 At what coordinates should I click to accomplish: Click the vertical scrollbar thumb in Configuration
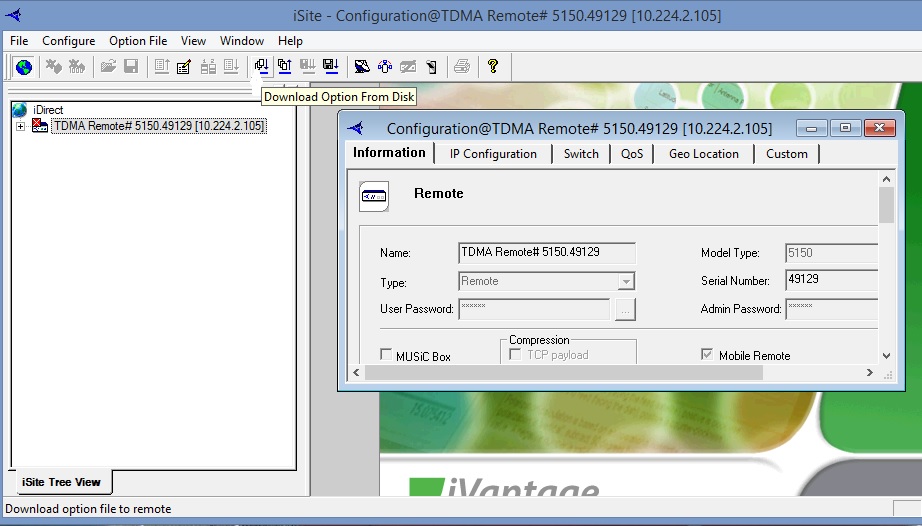click(x=887, y=205)
